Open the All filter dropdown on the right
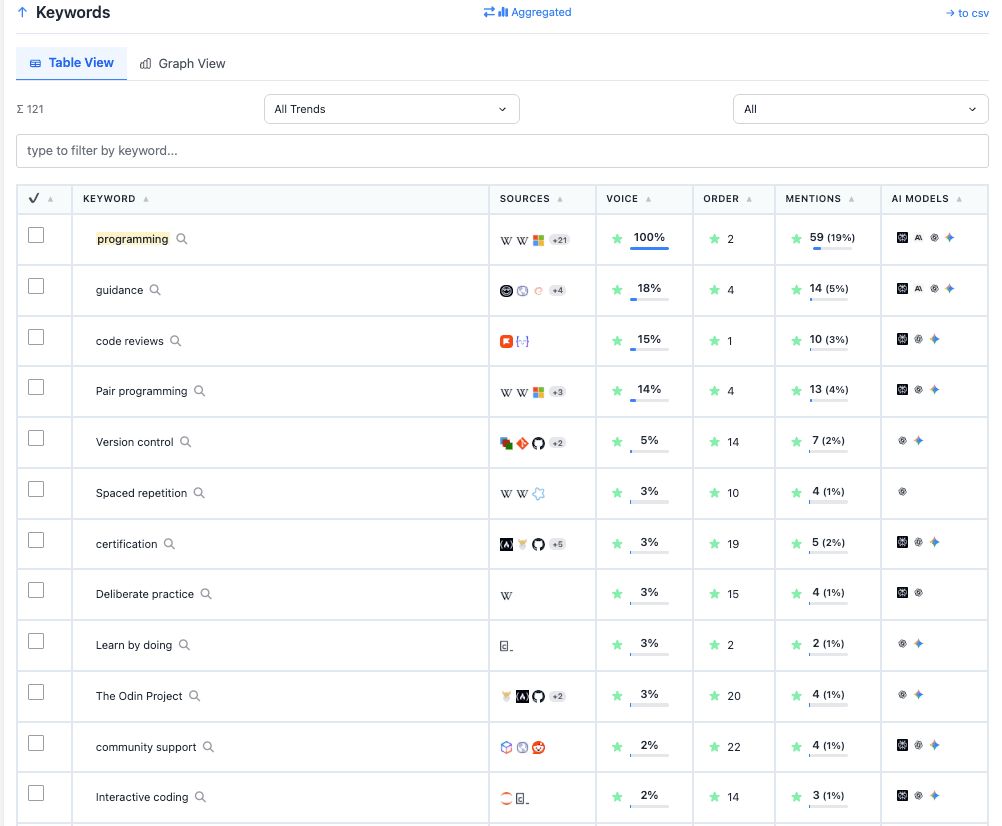 pyautogui.click(x=860, y=108)
